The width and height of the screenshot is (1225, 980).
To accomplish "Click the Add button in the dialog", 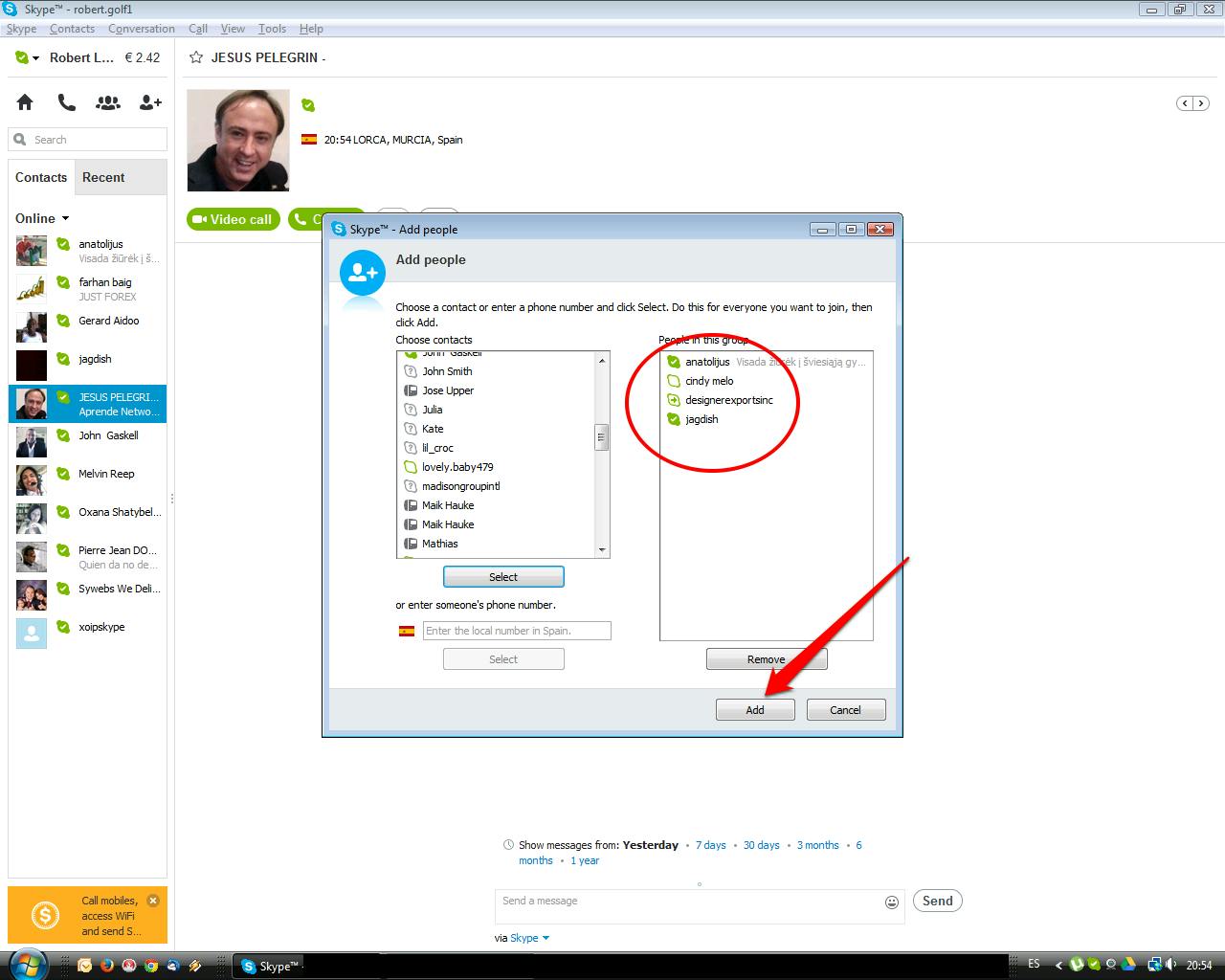I will 755,710.
